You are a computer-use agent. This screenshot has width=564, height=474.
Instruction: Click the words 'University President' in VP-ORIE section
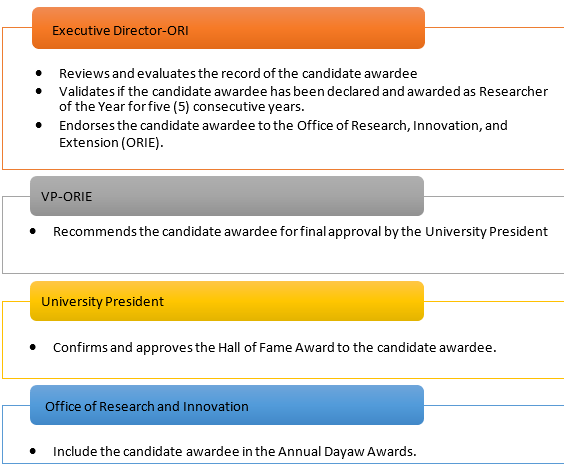tap(486, 232)
